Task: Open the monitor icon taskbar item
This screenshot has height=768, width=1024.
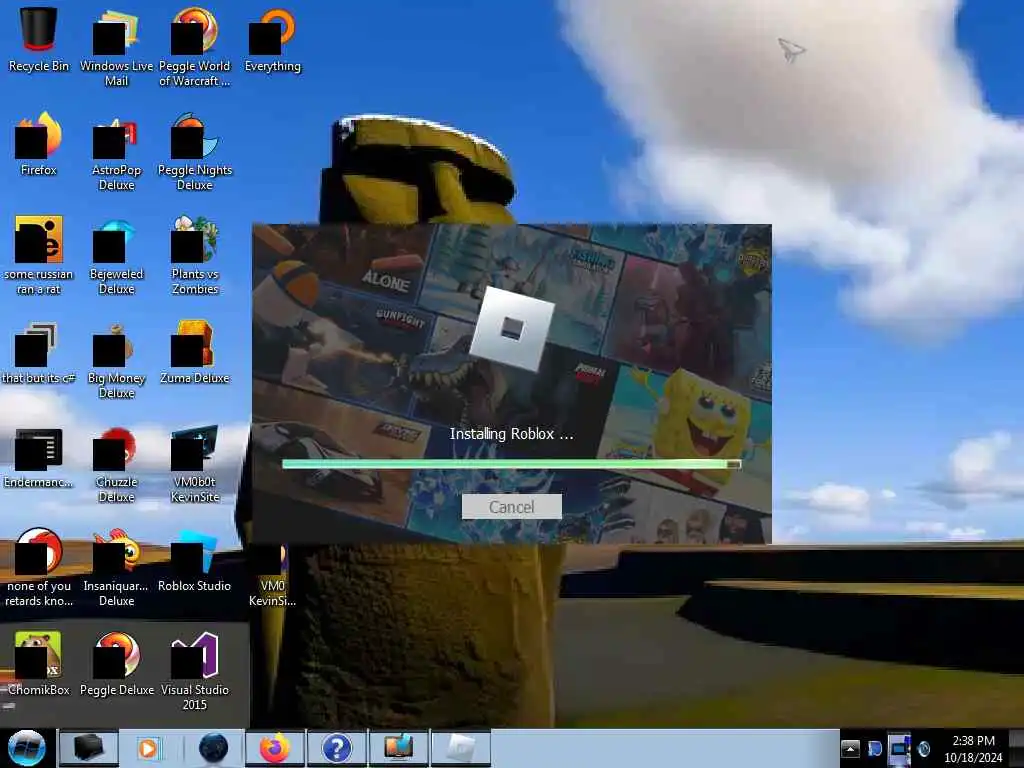Action: (x=399, y=748)
